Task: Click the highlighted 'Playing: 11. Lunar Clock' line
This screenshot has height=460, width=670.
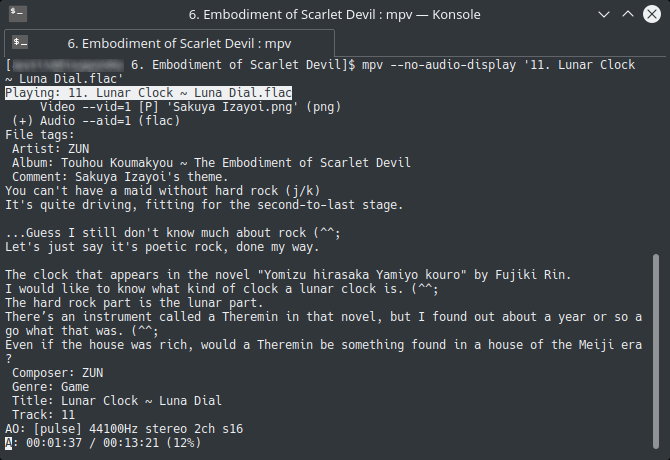Action: point(148,93)
